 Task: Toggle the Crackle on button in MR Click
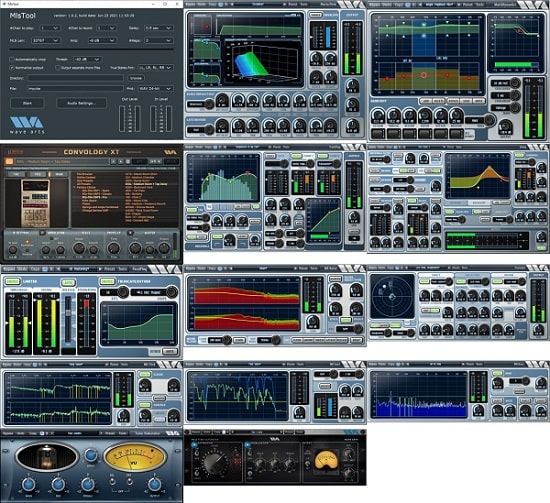(145, 405)
